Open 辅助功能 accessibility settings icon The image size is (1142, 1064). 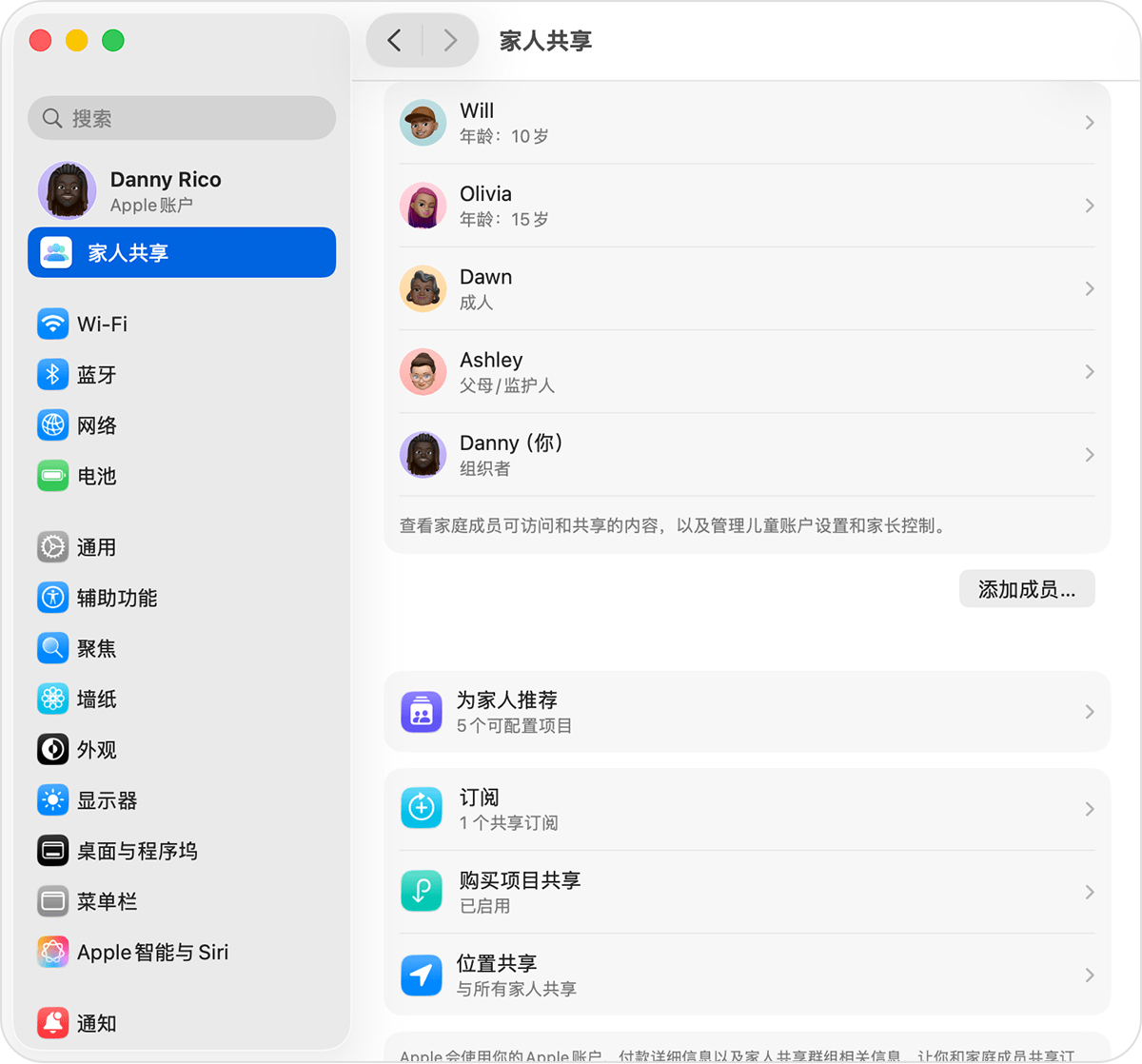pyautogui.click(x=52, y=598)
